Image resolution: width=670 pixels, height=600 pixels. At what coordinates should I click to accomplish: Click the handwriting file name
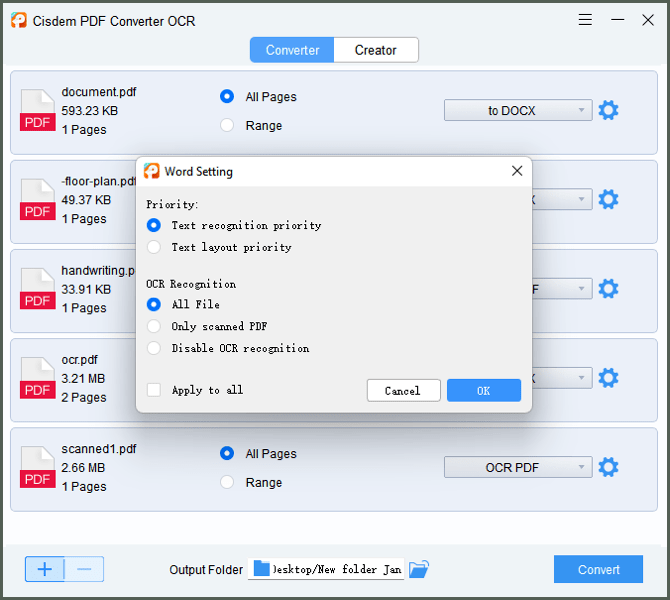(98, 271)
